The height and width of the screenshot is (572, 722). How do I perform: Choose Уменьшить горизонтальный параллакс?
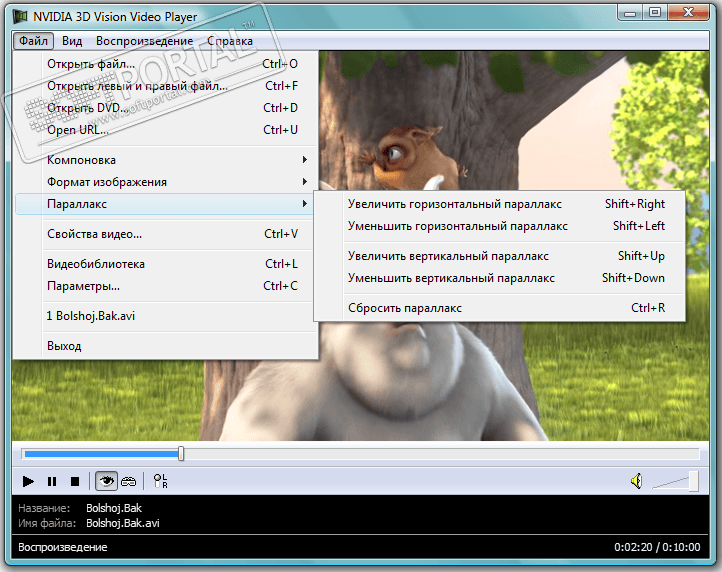(500, 226)
